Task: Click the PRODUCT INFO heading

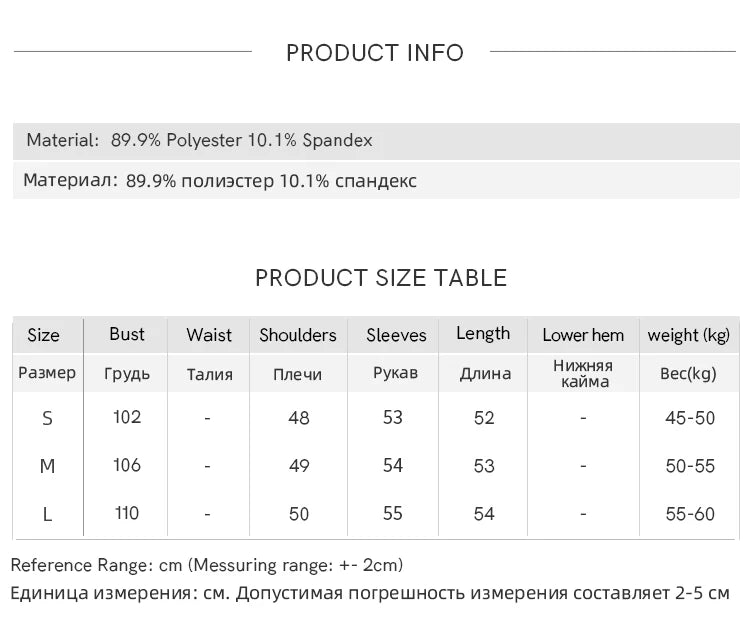Action: pos(375,53)
